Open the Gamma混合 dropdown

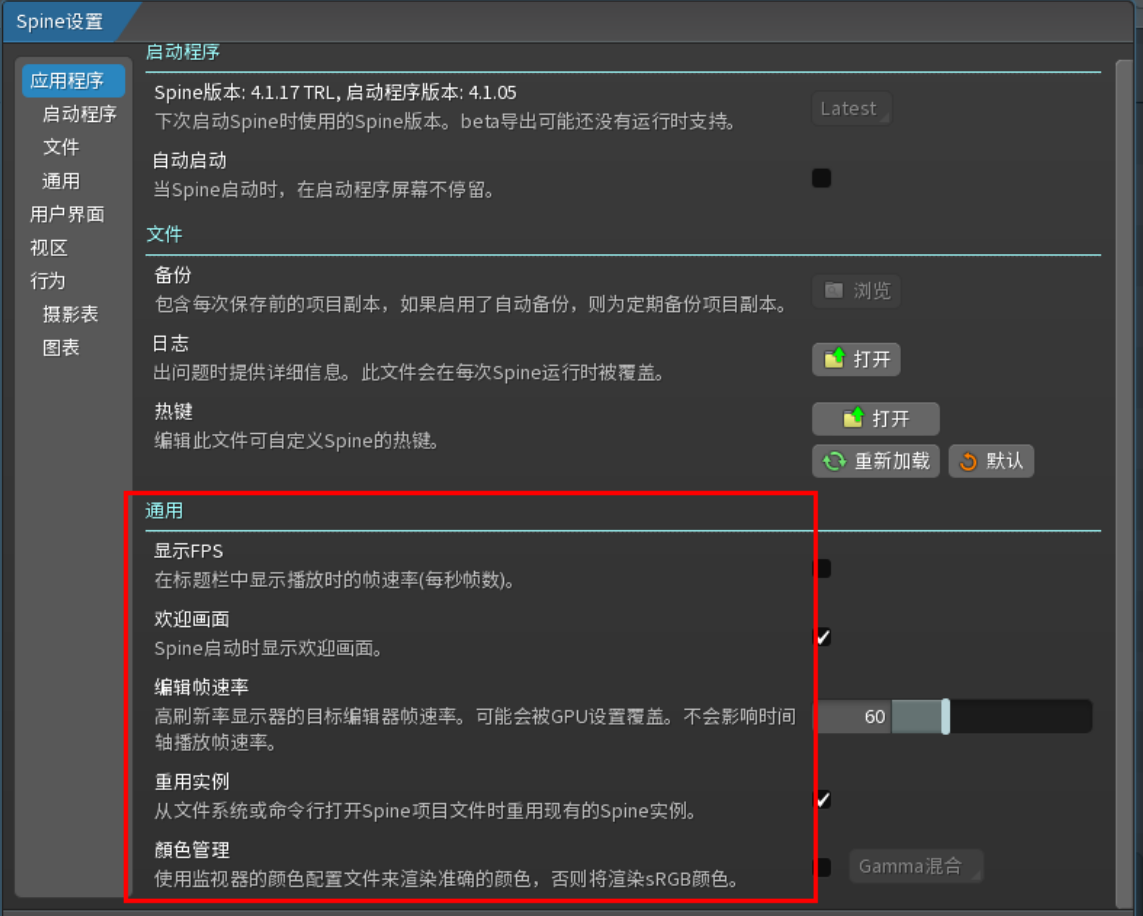coord(916,866)
